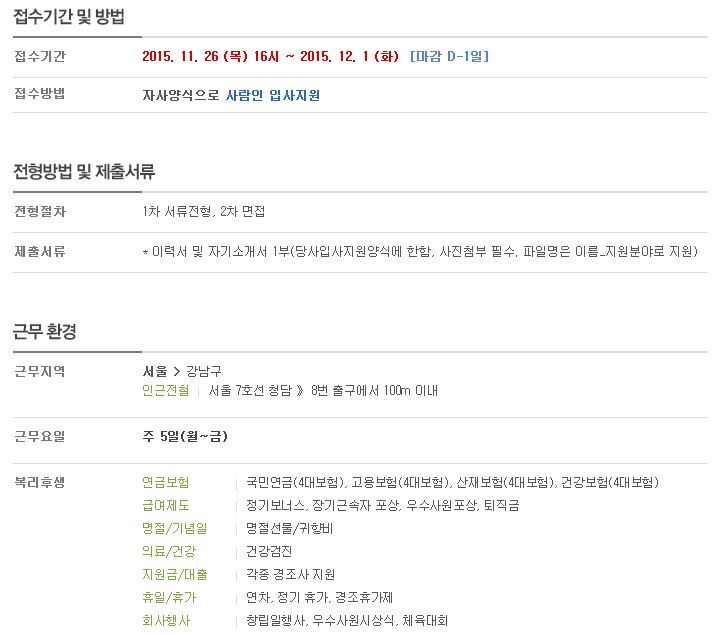This screenshot has width=714, height=635.
Task: Click the double chevron after 청담
Action: click(x=300, y=391)
